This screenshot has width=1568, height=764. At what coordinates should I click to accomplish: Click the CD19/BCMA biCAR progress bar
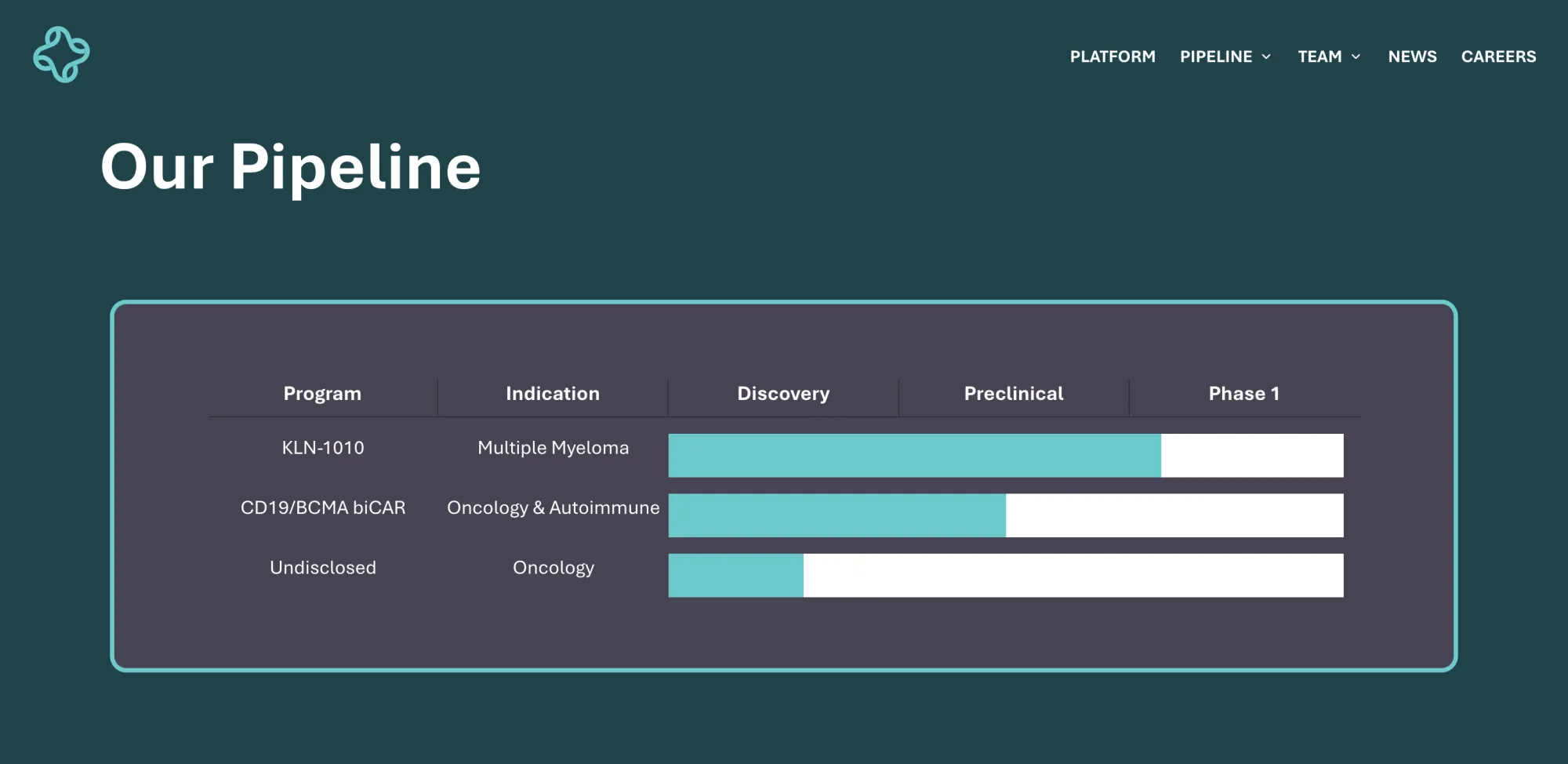pyautogui.click(x=1005, y=515)
